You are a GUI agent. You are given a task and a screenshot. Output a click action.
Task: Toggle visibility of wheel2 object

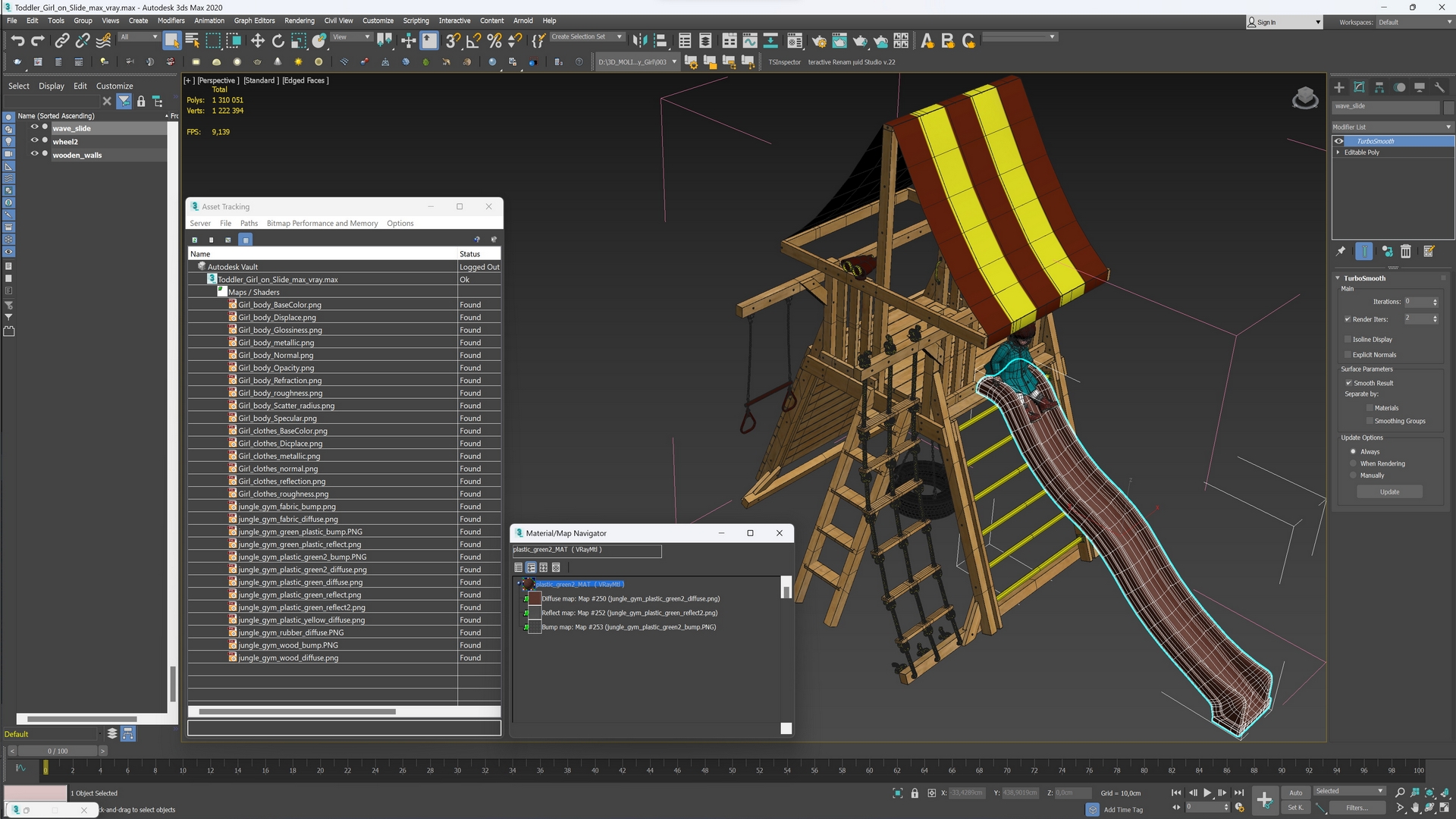click(34, 141)
